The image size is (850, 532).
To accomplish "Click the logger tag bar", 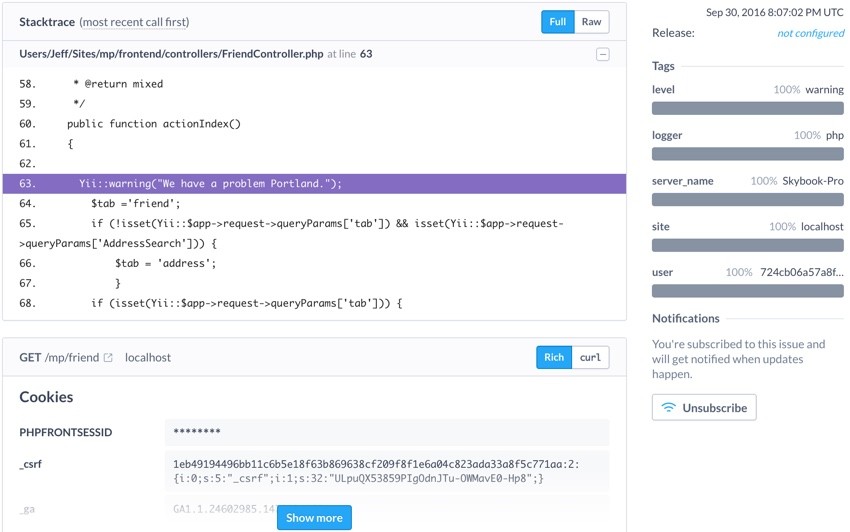I will tap(748, 153).
